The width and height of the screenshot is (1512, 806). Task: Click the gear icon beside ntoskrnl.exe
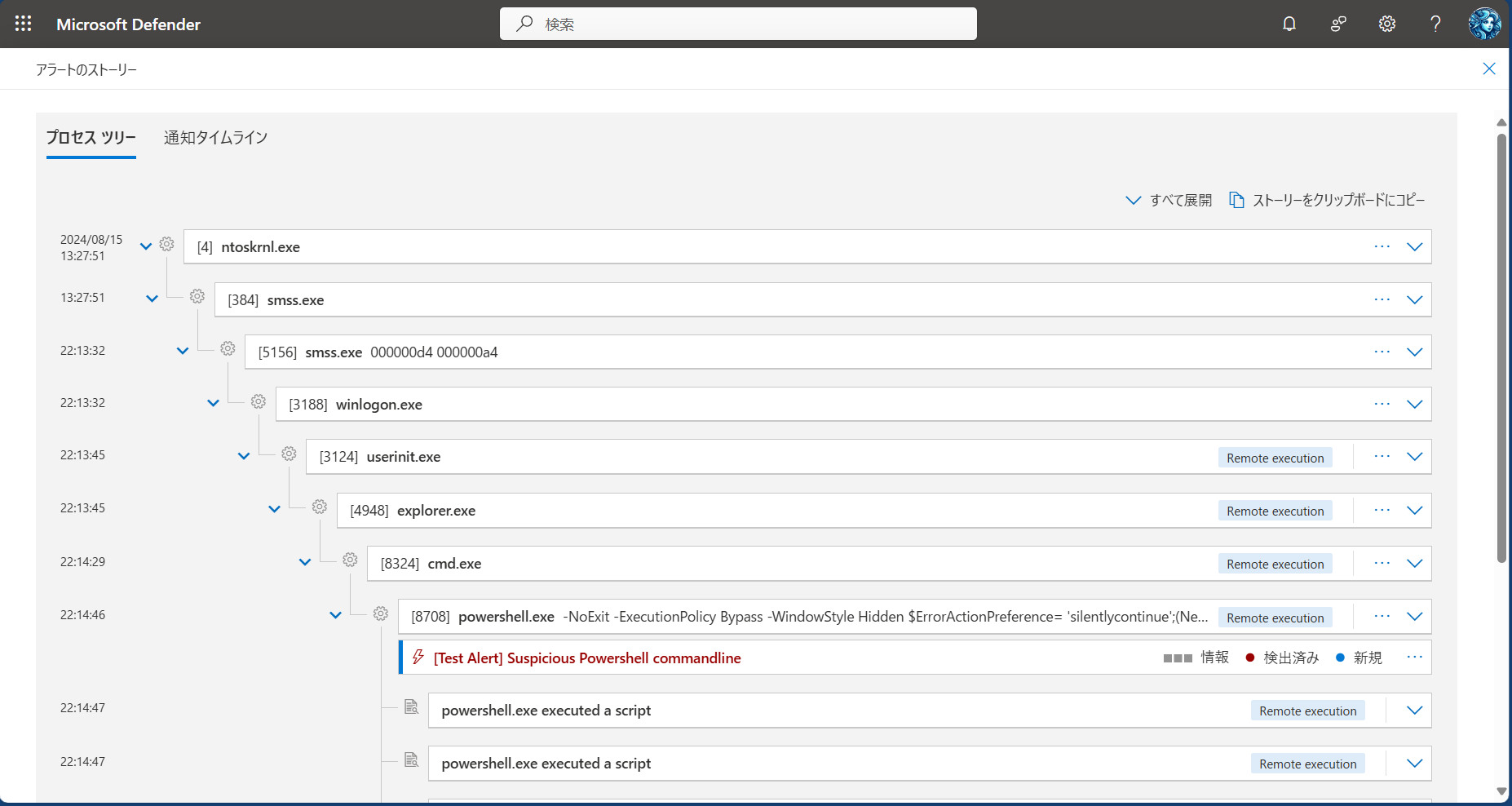(166, 245)
